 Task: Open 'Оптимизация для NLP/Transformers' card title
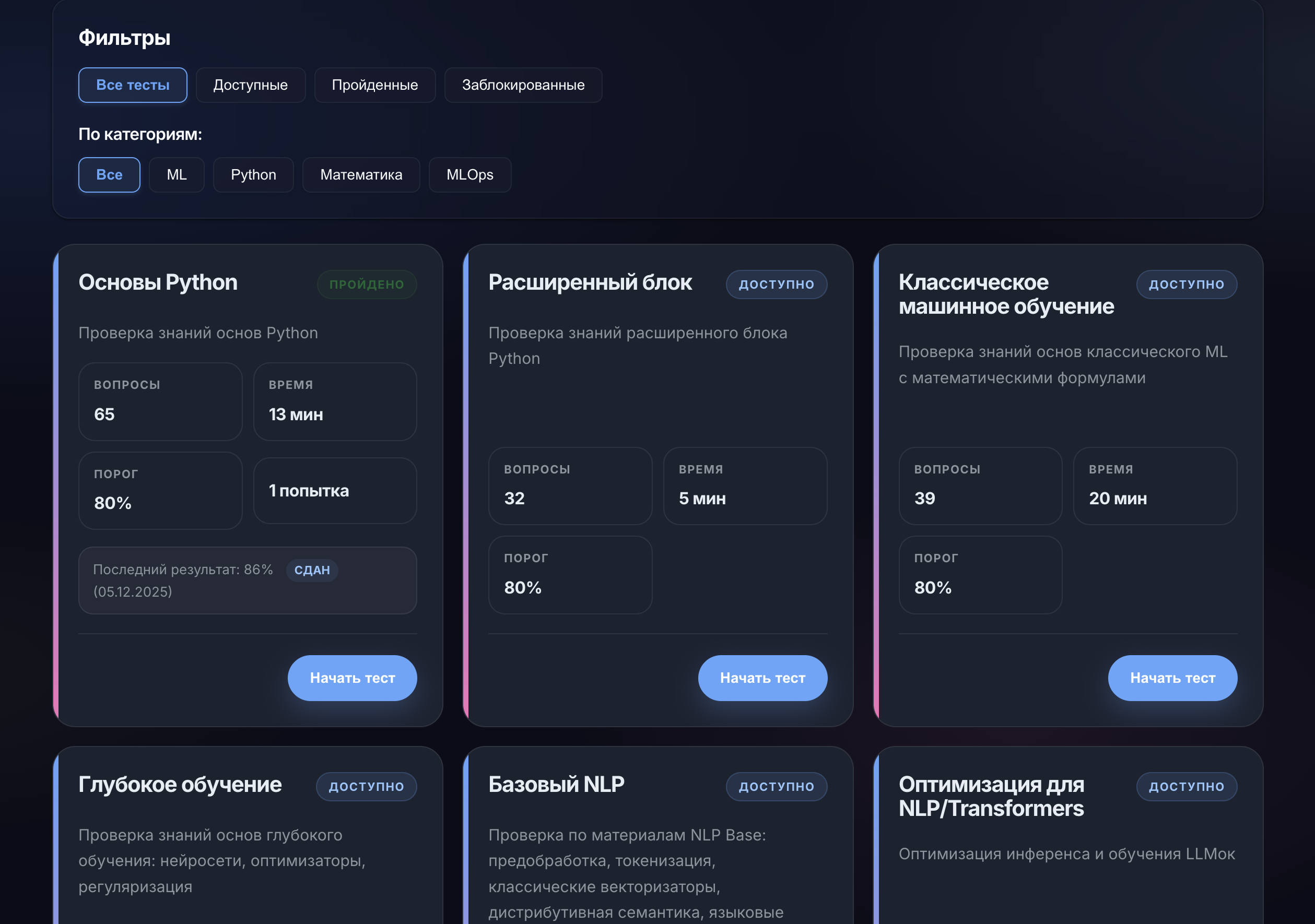coord(991,796)
